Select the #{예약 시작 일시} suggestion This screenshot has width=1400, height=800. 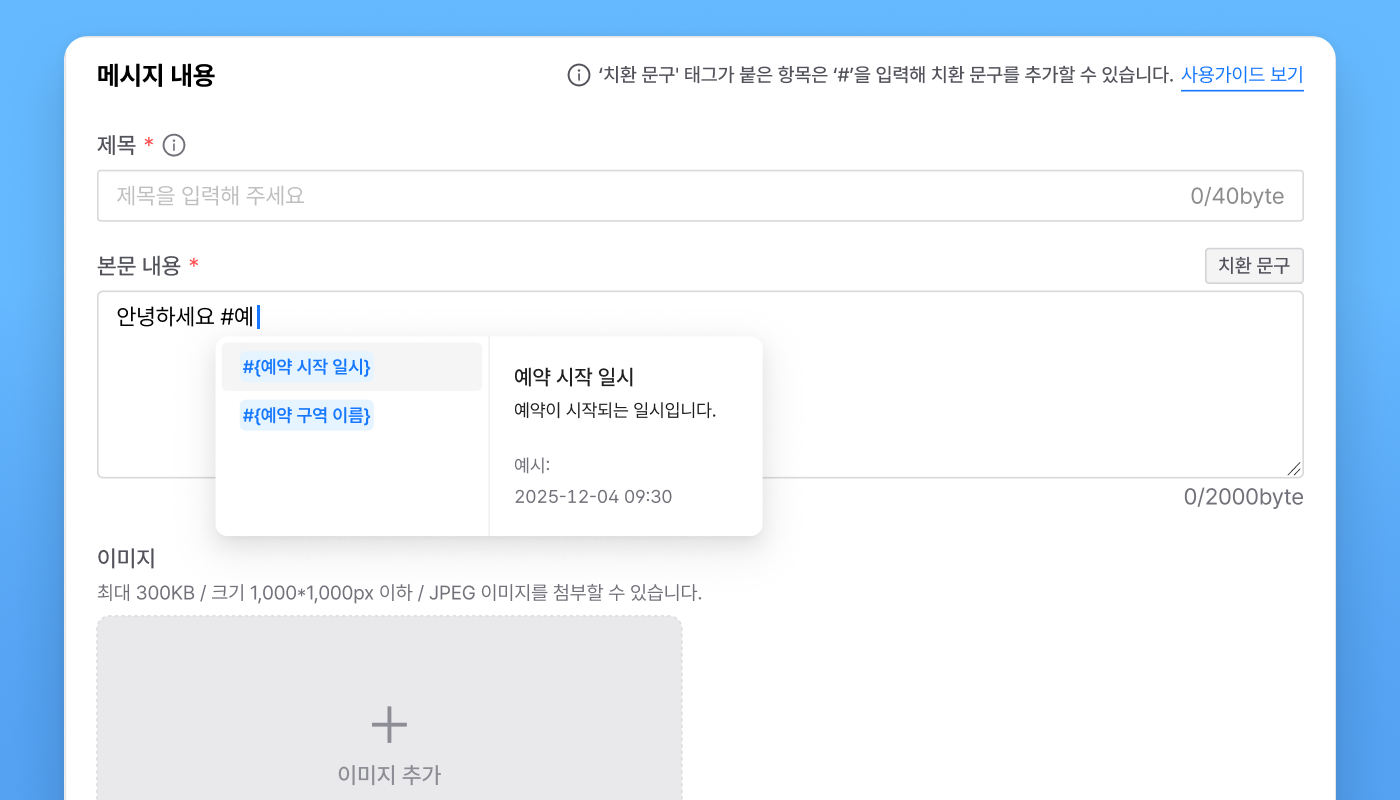click(x=307, y=367)
